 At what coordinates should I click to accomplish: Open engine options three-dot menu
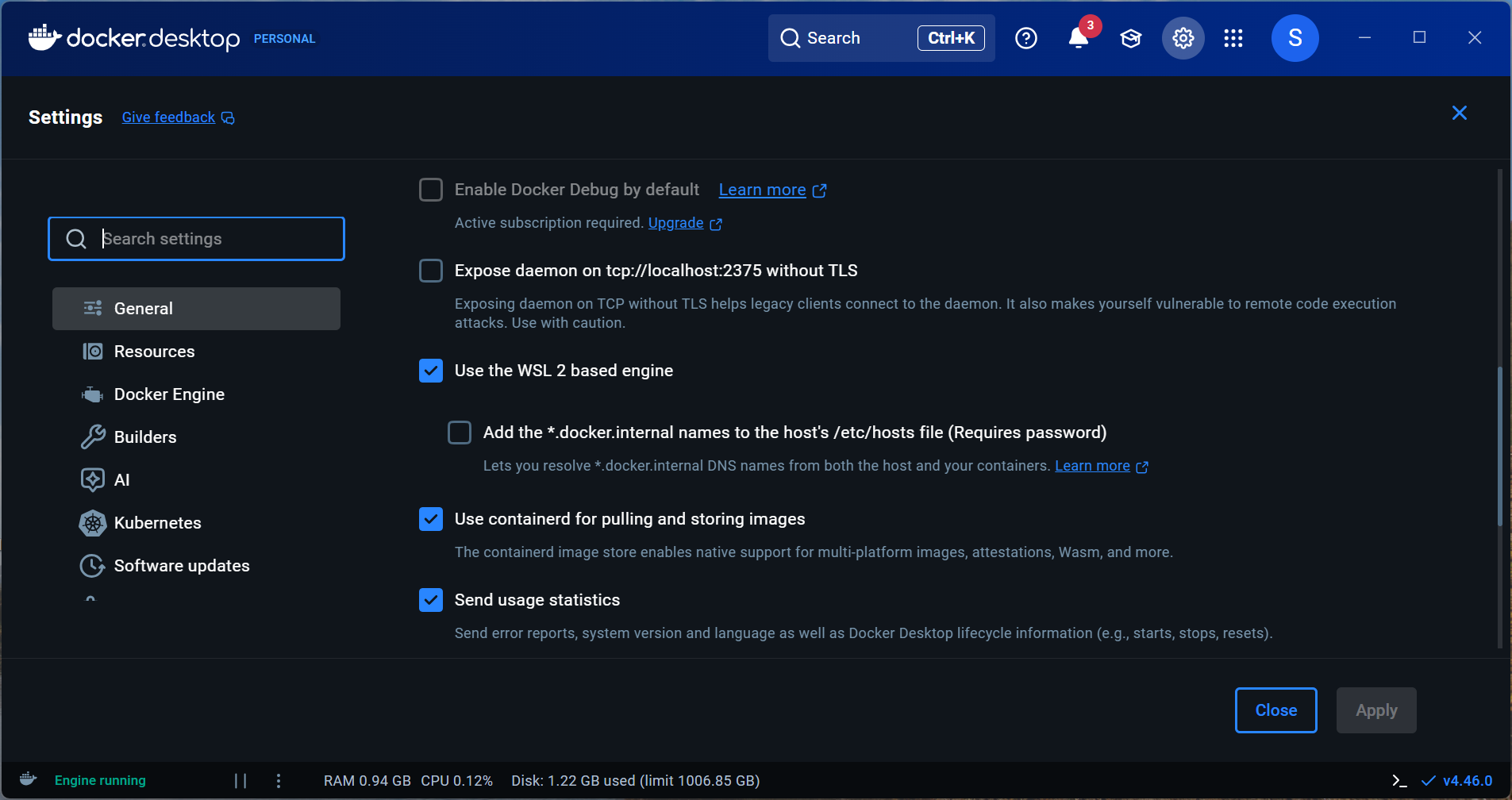tap(279, 781)
